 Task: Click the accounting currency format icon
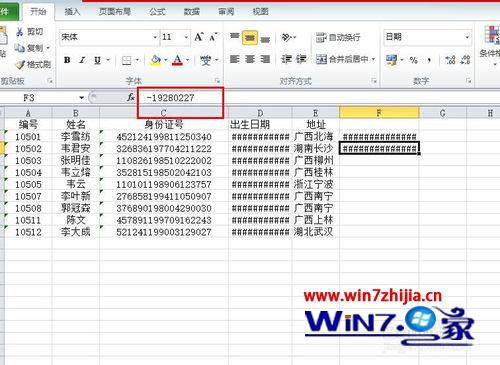click(391, 60)
